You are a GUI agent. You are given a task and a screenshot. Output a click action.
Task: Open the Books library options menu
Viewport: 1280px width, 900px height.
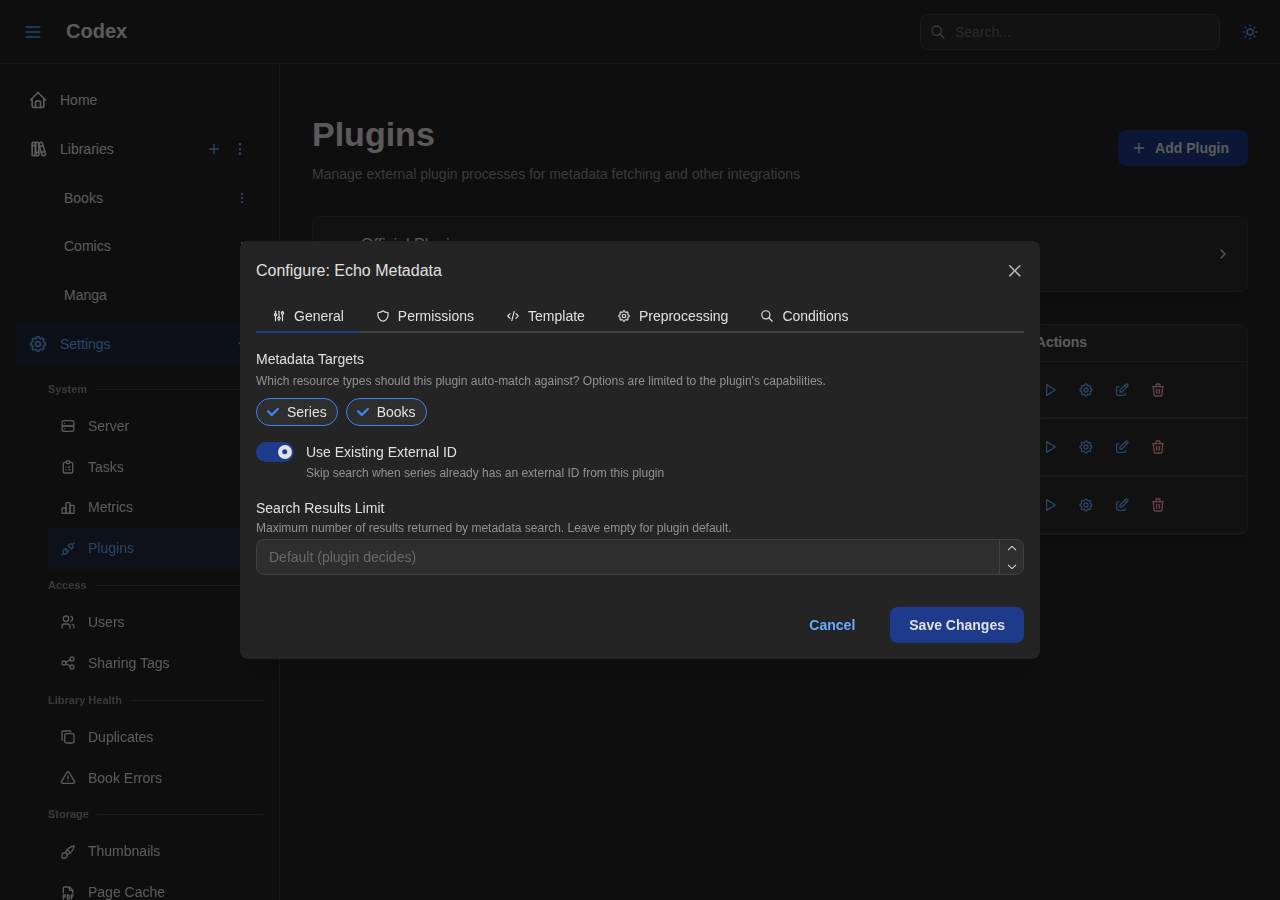(x=240, y=197)
